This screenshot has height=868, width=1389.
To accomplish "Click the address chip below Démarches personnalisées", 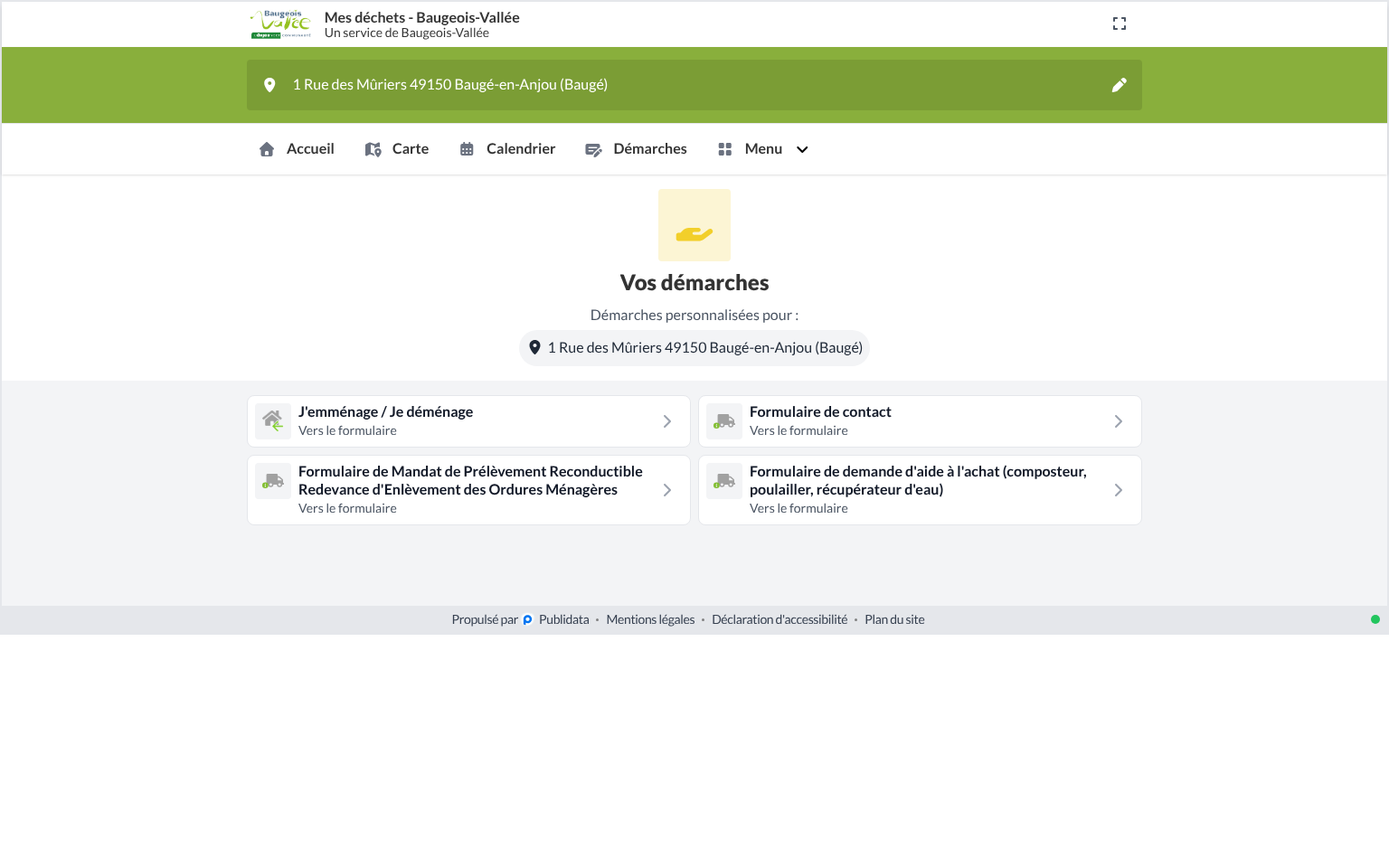I will coord(694,348).
